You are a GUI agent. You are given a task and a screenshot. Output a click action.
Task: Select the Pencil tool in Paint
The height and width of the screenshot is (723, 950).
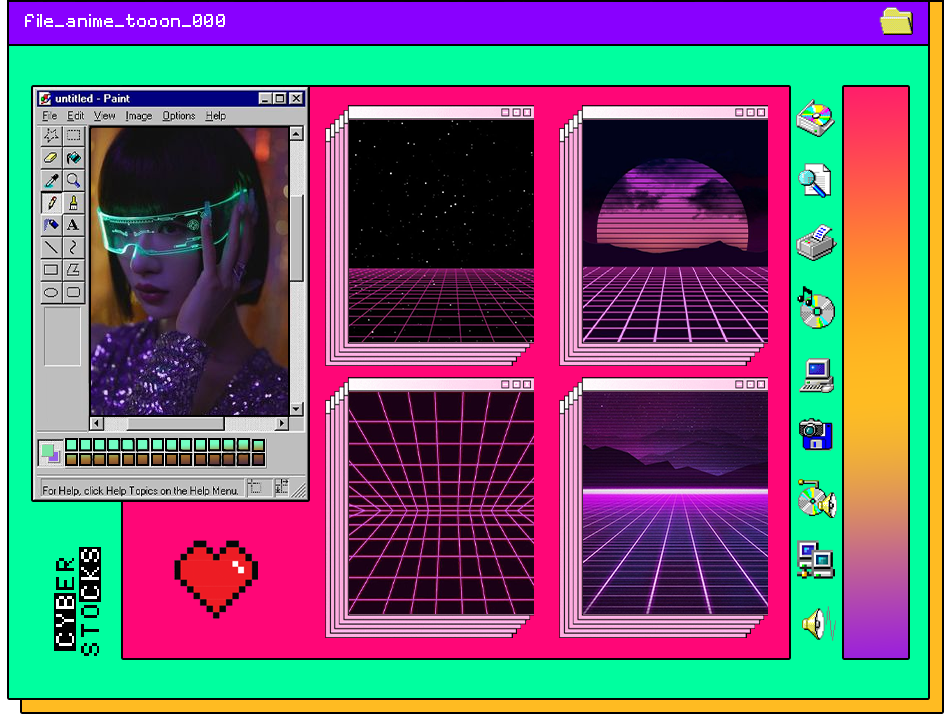(x=51, y=203)
